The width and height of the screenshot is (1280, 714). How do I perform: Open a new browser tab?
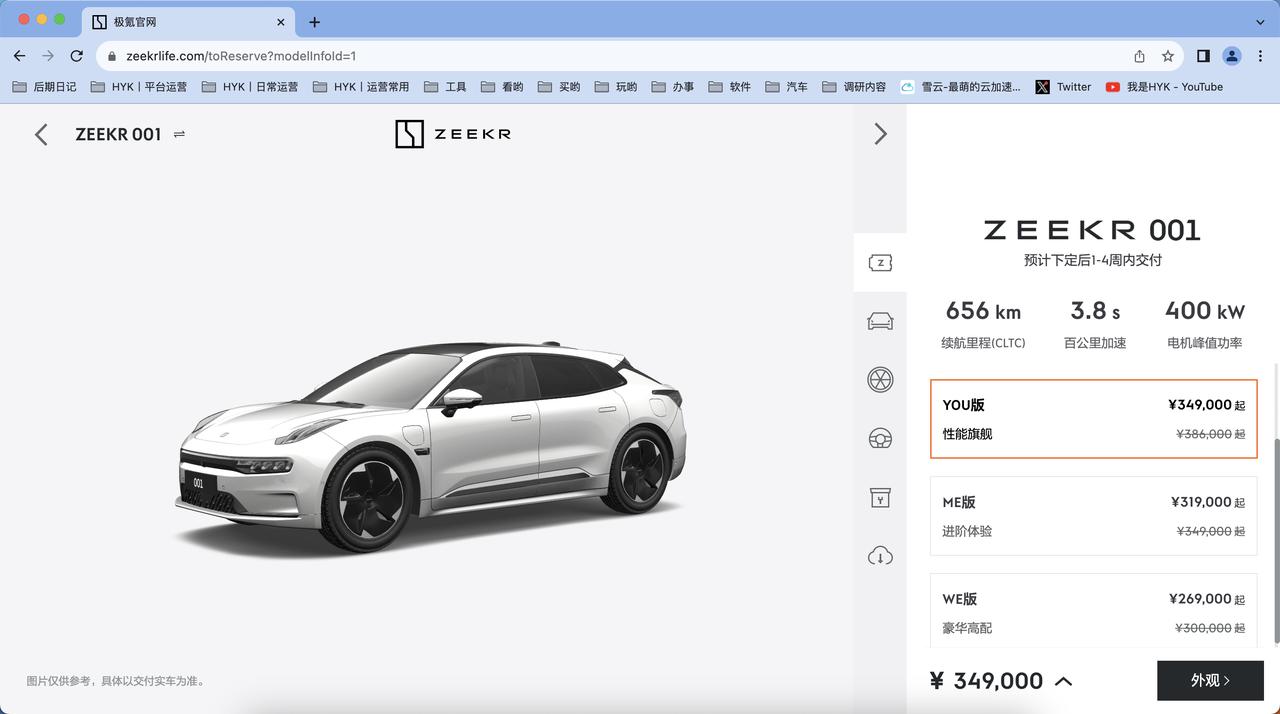pyautogui.click(x=314, y=22)
